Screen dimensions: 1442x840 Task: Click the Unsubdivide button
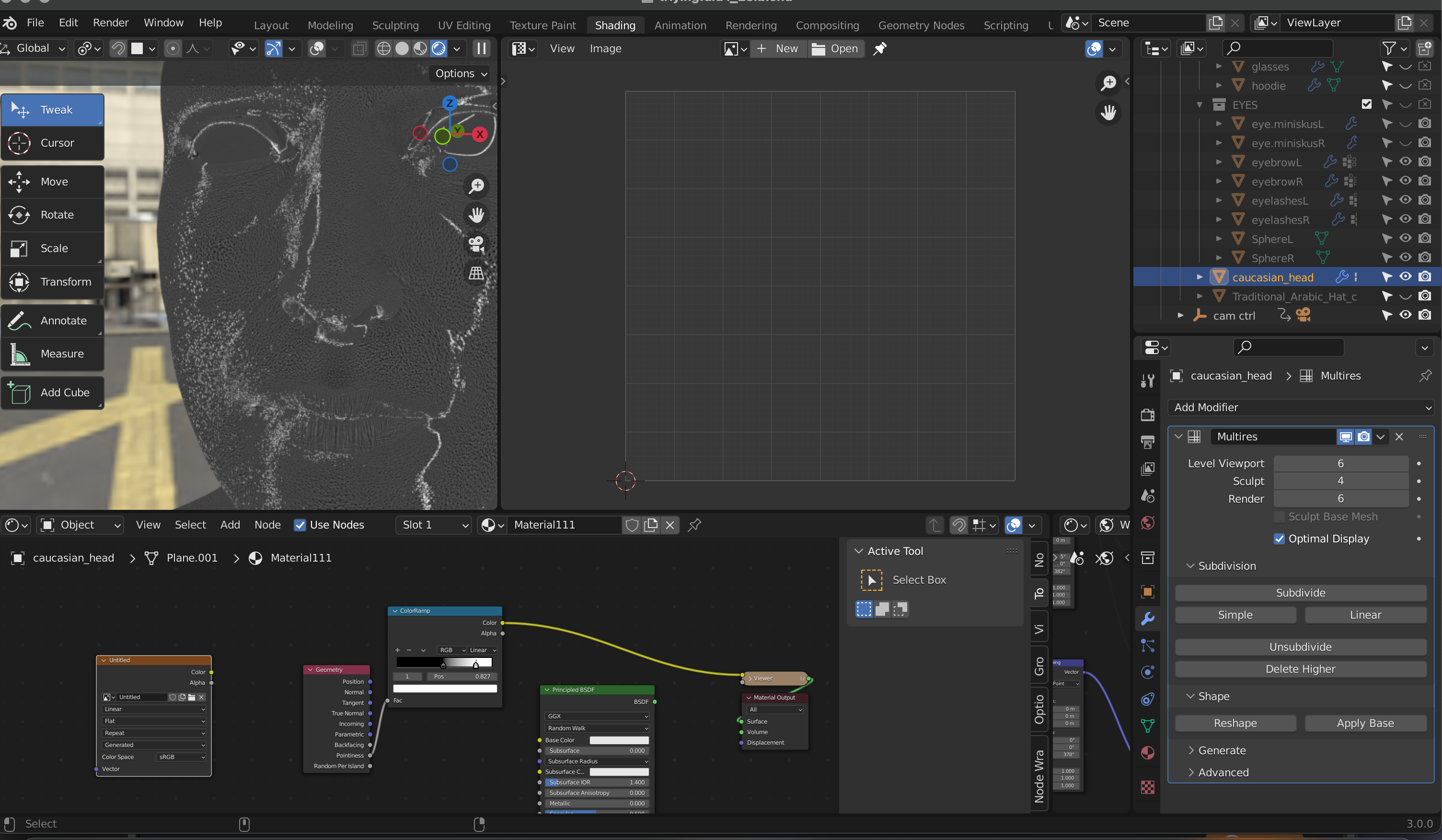(1300, 646)
